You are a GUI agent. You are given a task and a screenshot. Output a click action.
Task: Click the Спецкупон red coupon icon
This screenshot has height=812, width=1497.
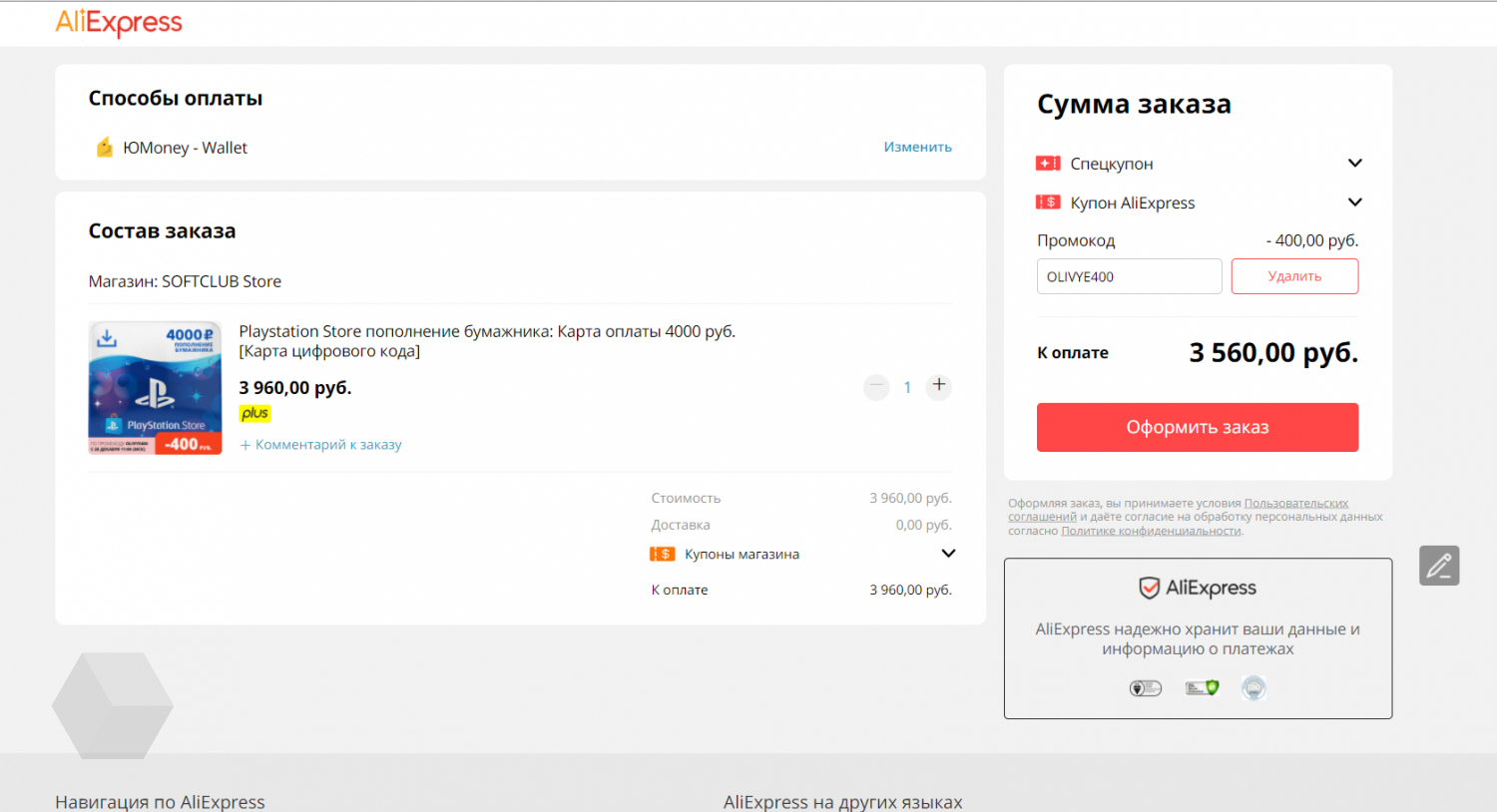click(1048, 164)
